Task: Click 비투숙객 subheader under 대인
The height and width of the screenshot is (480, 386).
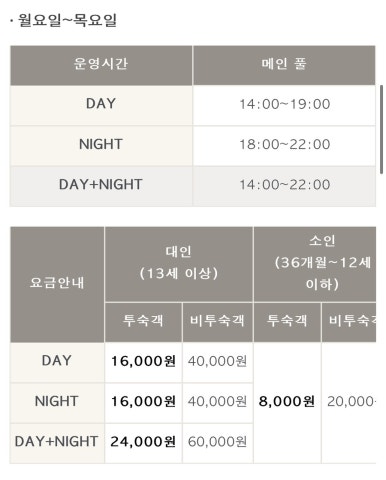Action: (217, 322)
